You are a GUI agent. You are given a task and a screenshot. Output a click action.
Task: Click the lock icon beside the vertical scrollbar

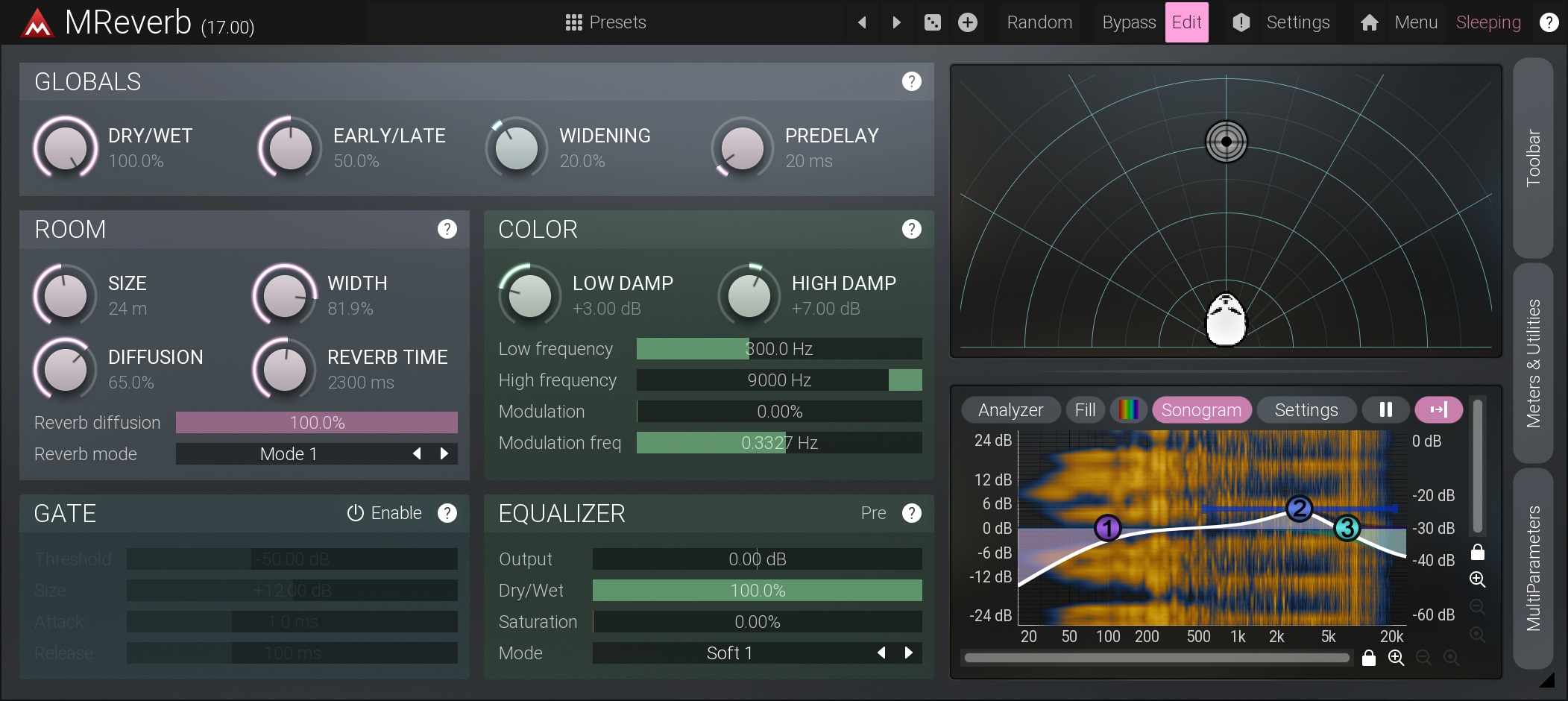(1477, 552)
